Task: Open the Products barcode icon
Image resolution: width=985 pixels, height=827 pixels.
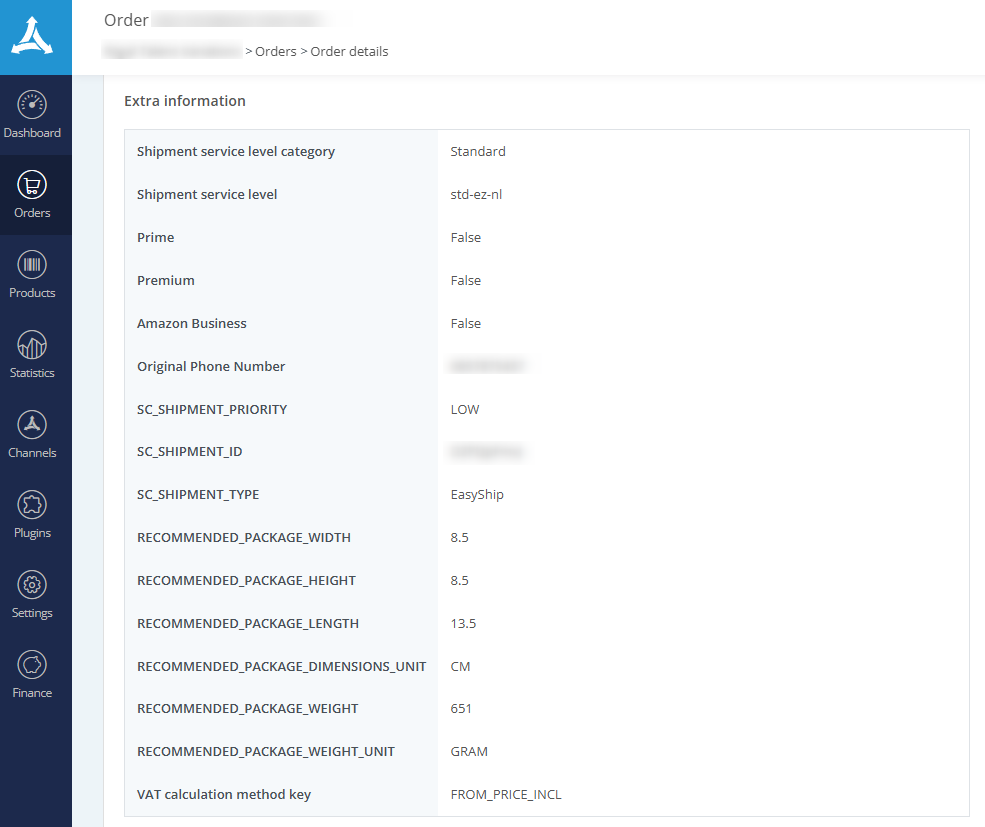Action: [x=32, y=265]
